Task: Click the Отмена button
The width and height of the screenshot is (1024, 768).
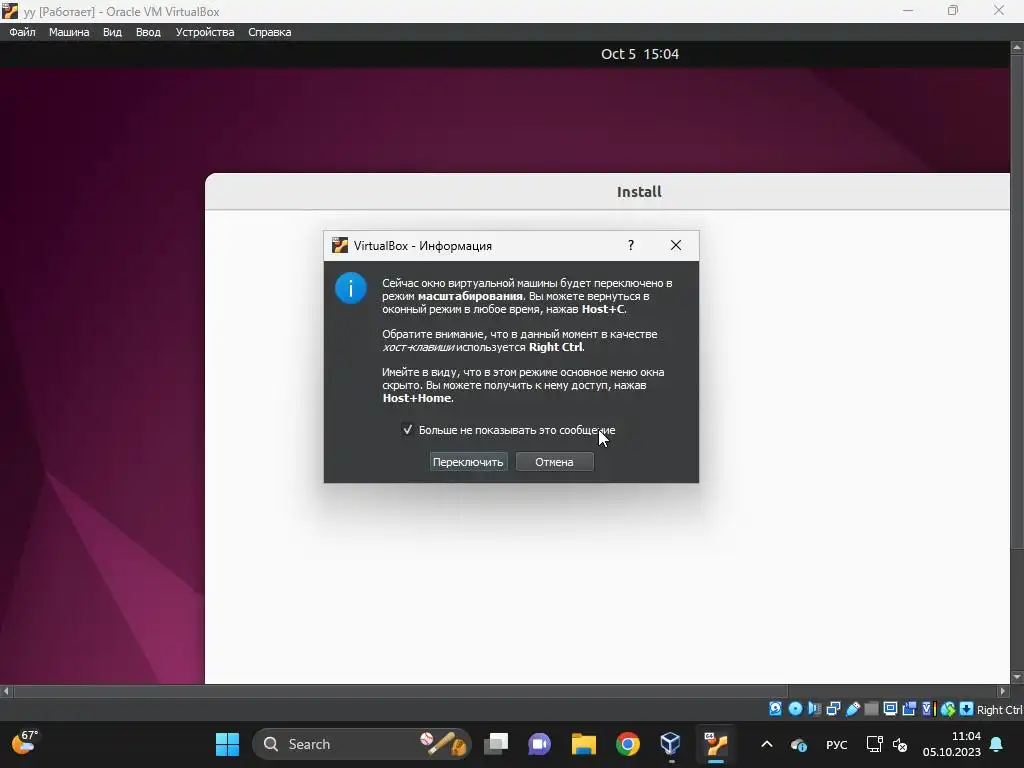Action: pos(554,462)
